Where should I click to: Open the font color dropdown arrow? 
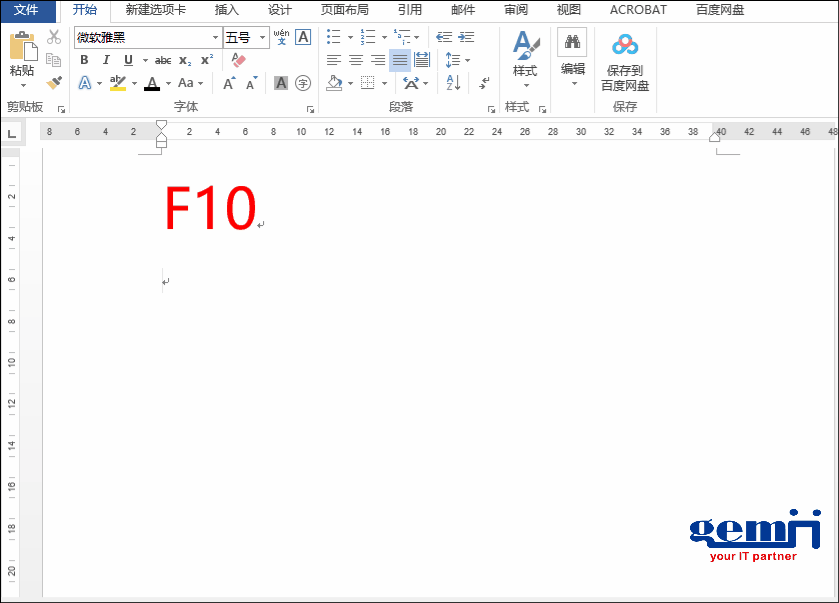[x=166, y=82]
